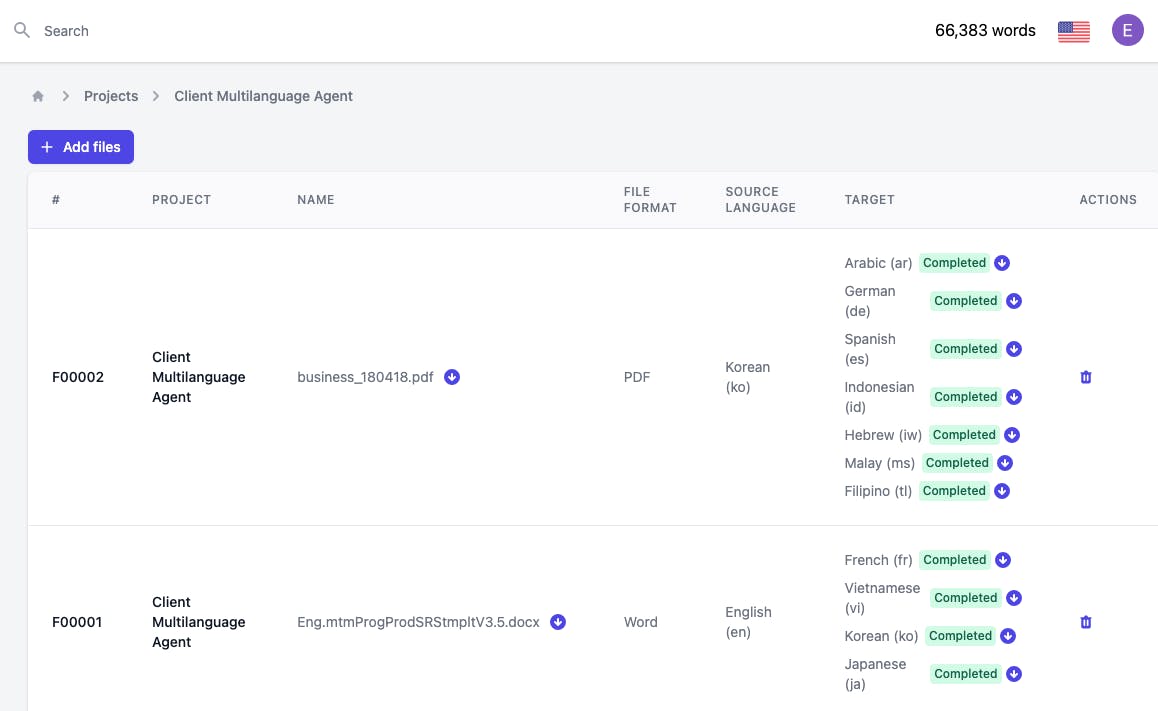Download Spanish (es) translation
Screen dimensions: 1158x711
(1013, 349)
